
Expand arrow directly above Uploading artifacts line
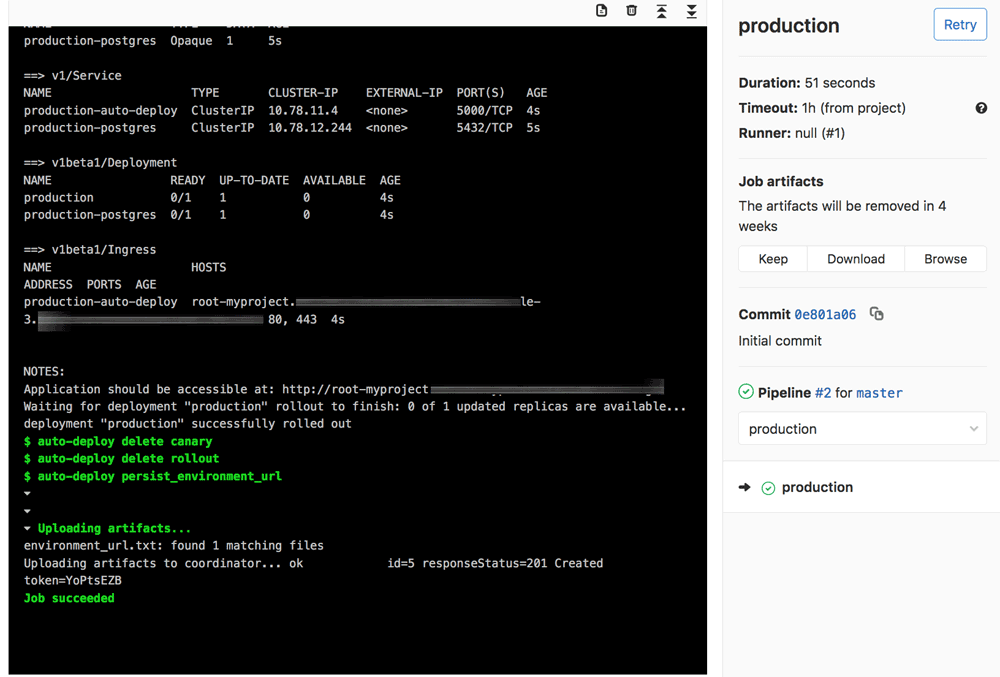(28, 511)
